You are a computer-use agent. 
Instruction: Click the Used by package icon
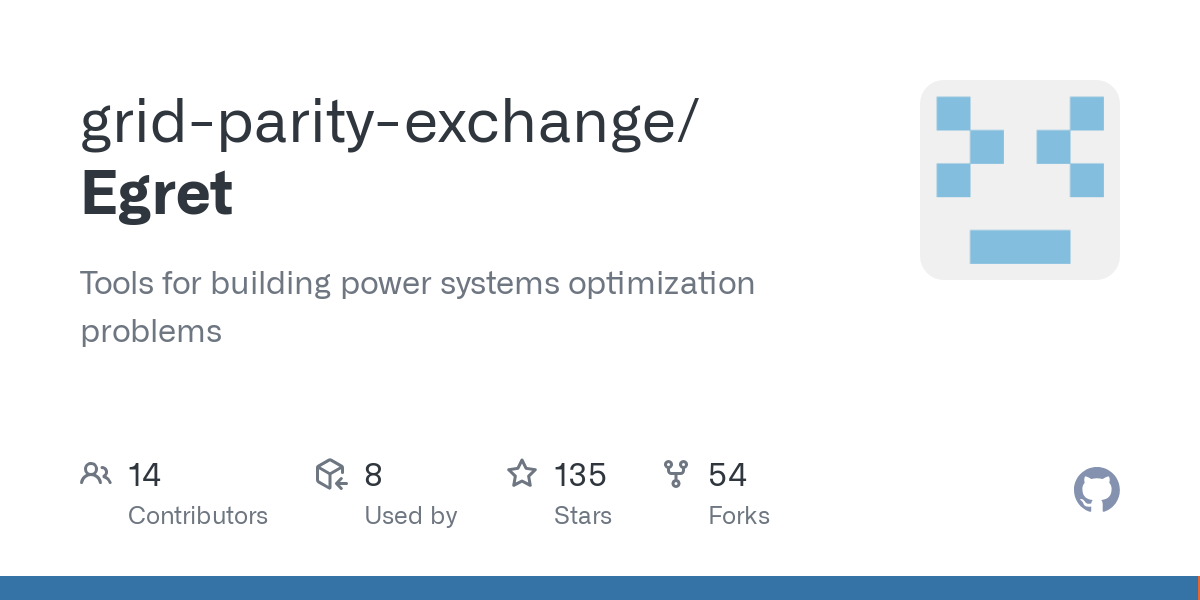[331, 474]
